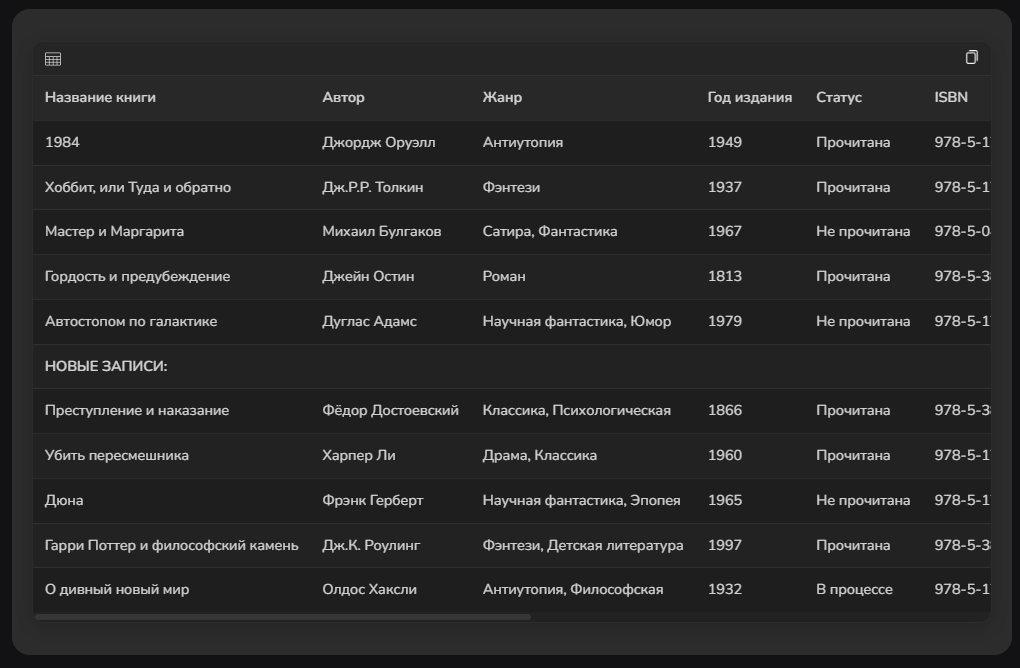Click the genre cell 'Роман'
Screen dimensions: 1020x668
[504, 276]
